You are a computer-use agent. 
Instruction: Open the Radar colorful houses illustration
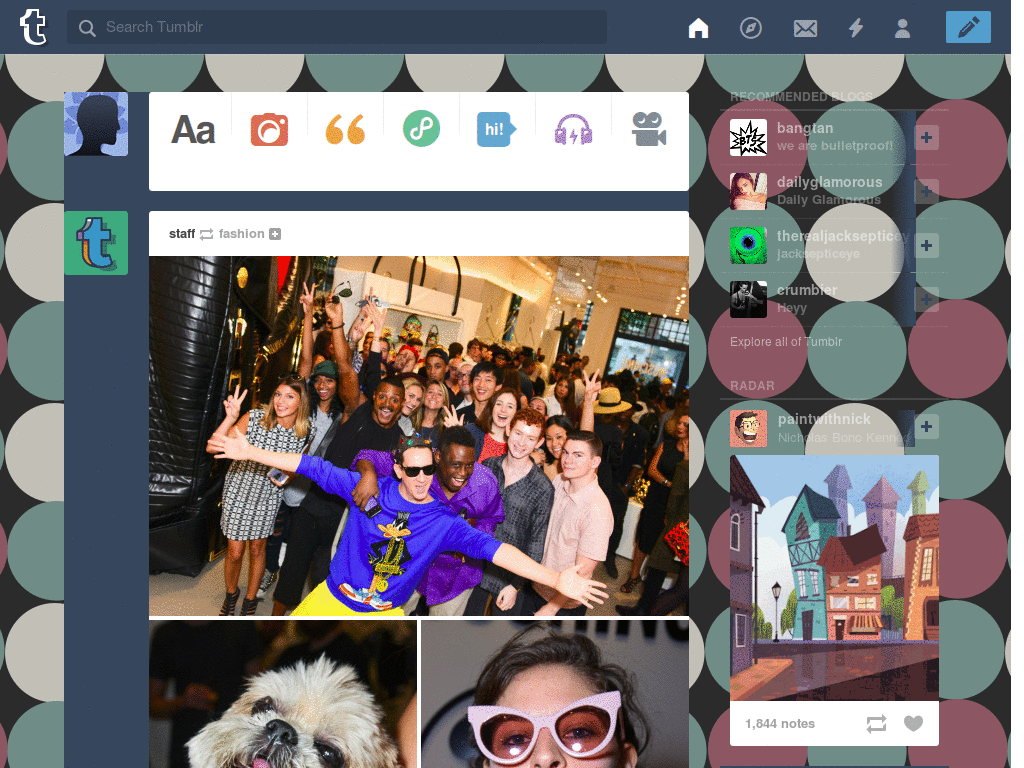pos(834,578)
